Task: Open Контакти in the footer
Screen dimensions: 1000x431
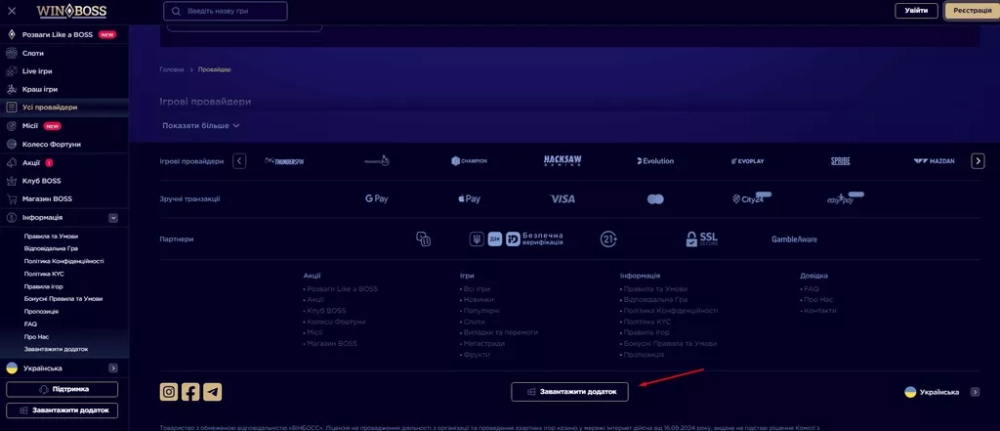Action: tap(820, 310)
